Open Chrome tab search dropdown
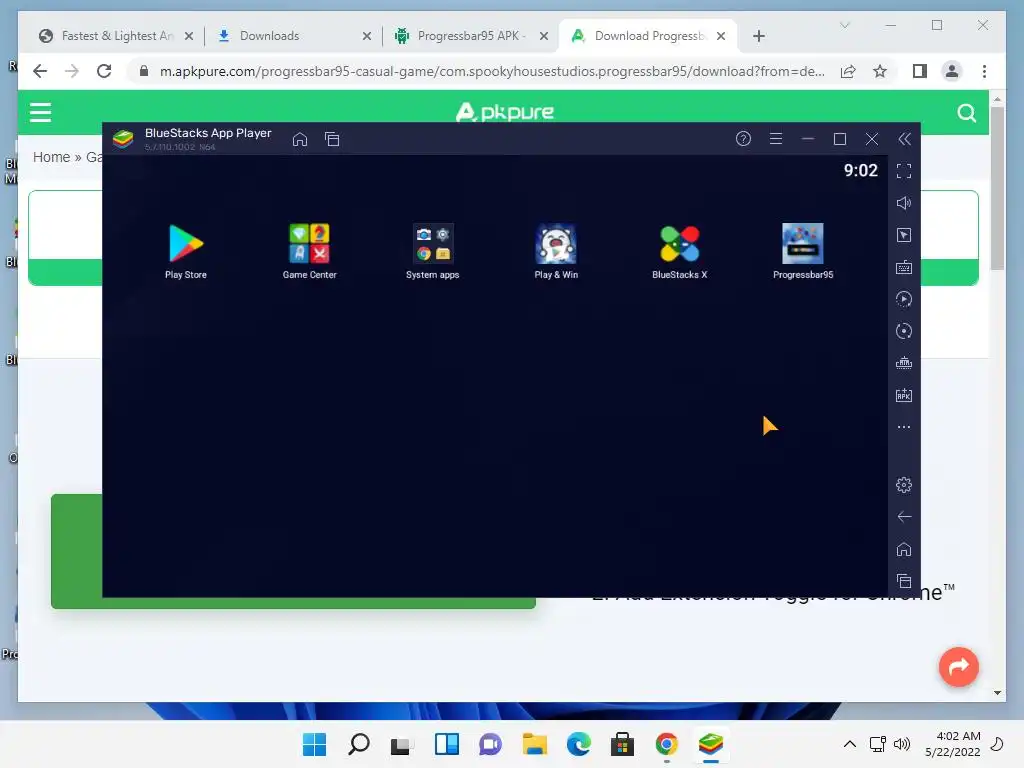Screen dimensions: 1024x768 click(x=844, y=25)
